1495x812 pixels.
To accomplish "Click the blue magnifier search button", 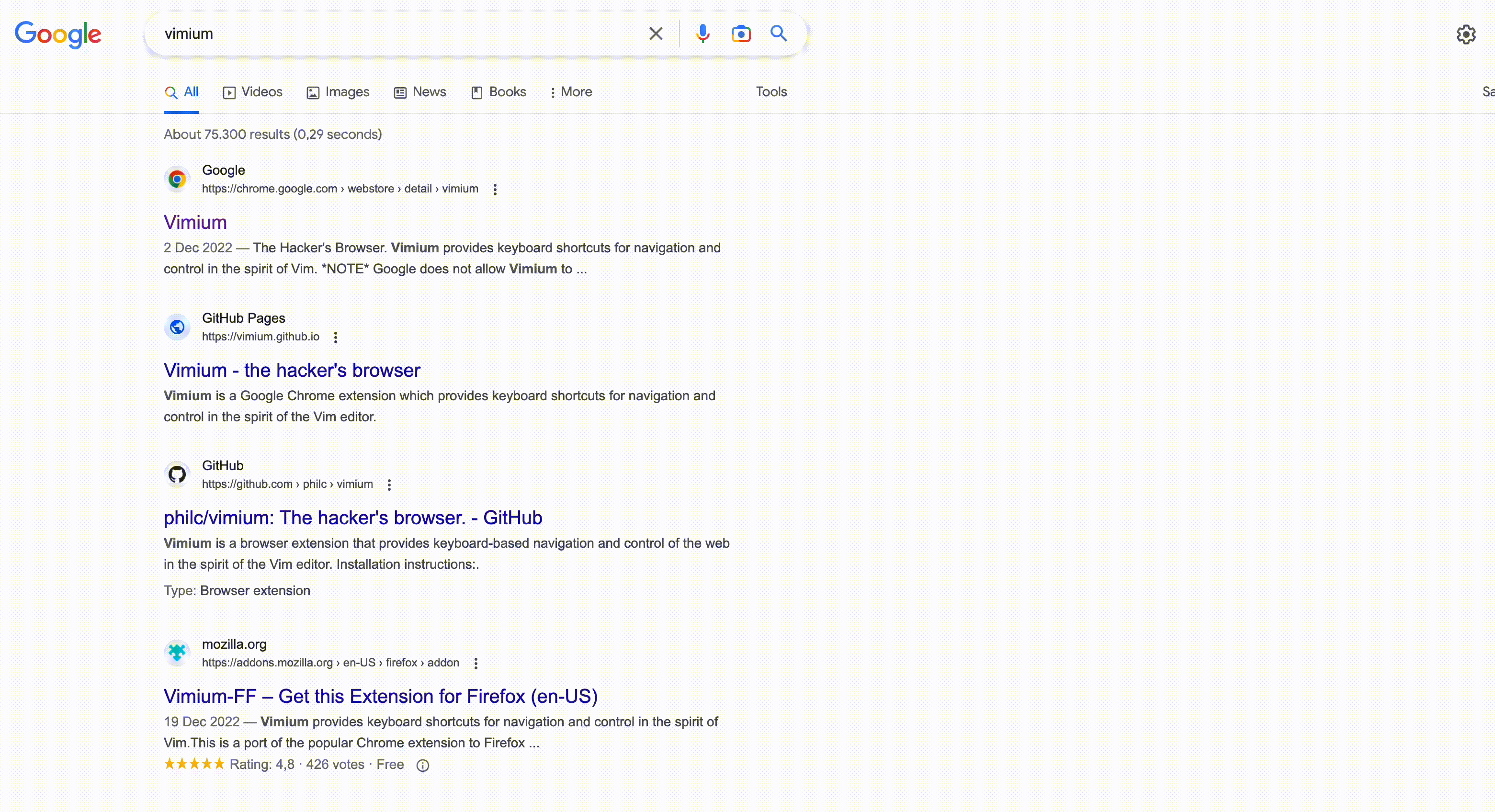I will [x=778, y=34].
